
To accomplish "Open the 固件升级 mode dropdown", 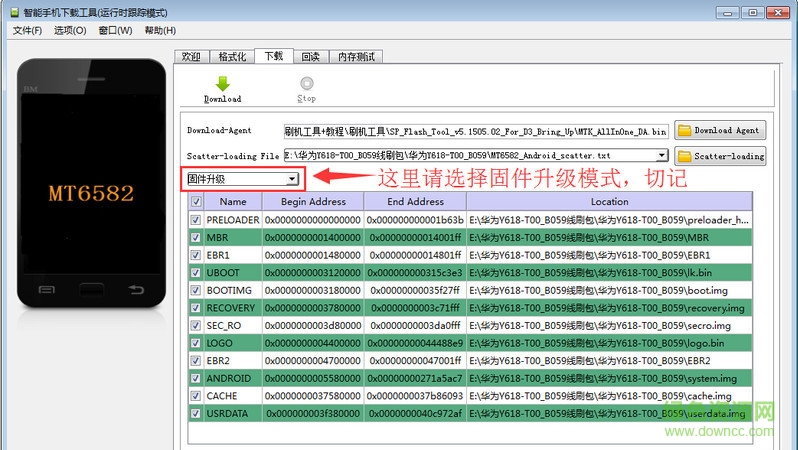I will pyautogui.click(x=291, y=180).
